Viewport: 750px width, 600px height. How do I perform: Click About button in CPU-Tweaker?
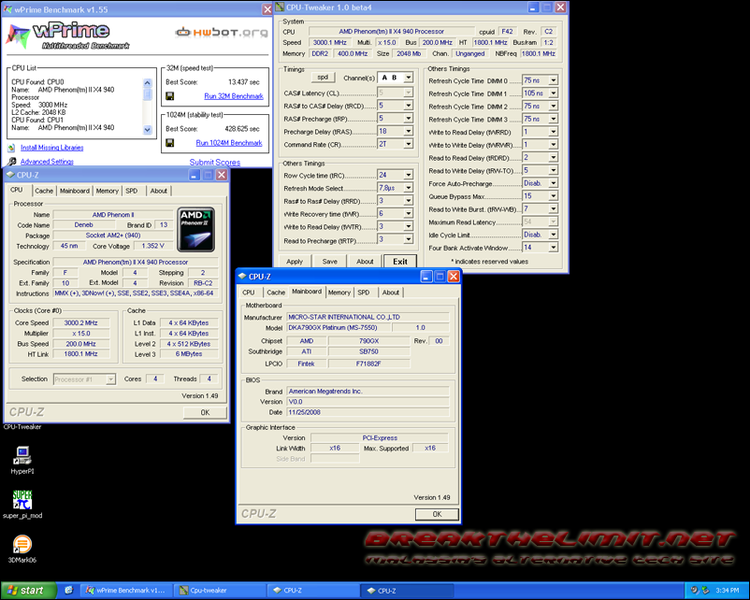click(x=364, y=261)
